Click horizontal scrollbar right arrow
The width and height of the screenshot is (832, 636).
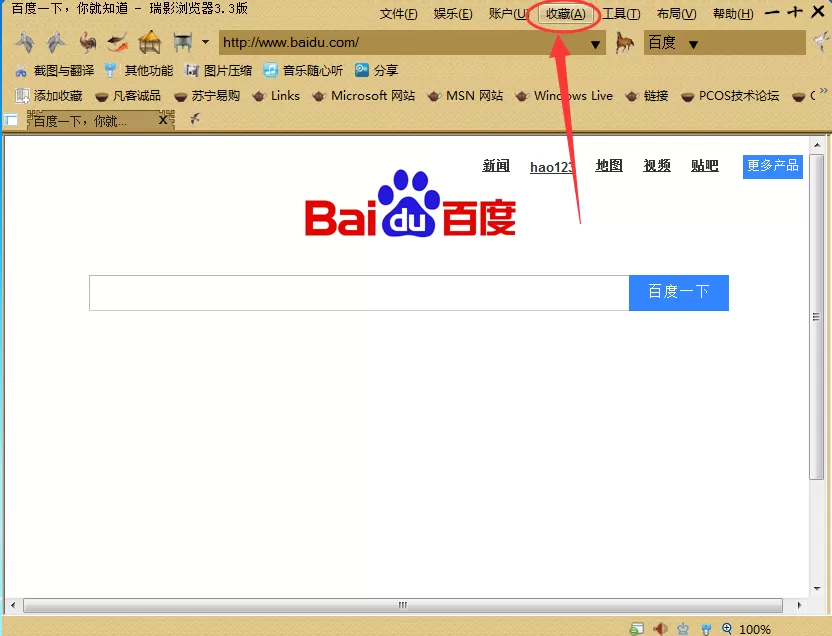click(799, 605)
